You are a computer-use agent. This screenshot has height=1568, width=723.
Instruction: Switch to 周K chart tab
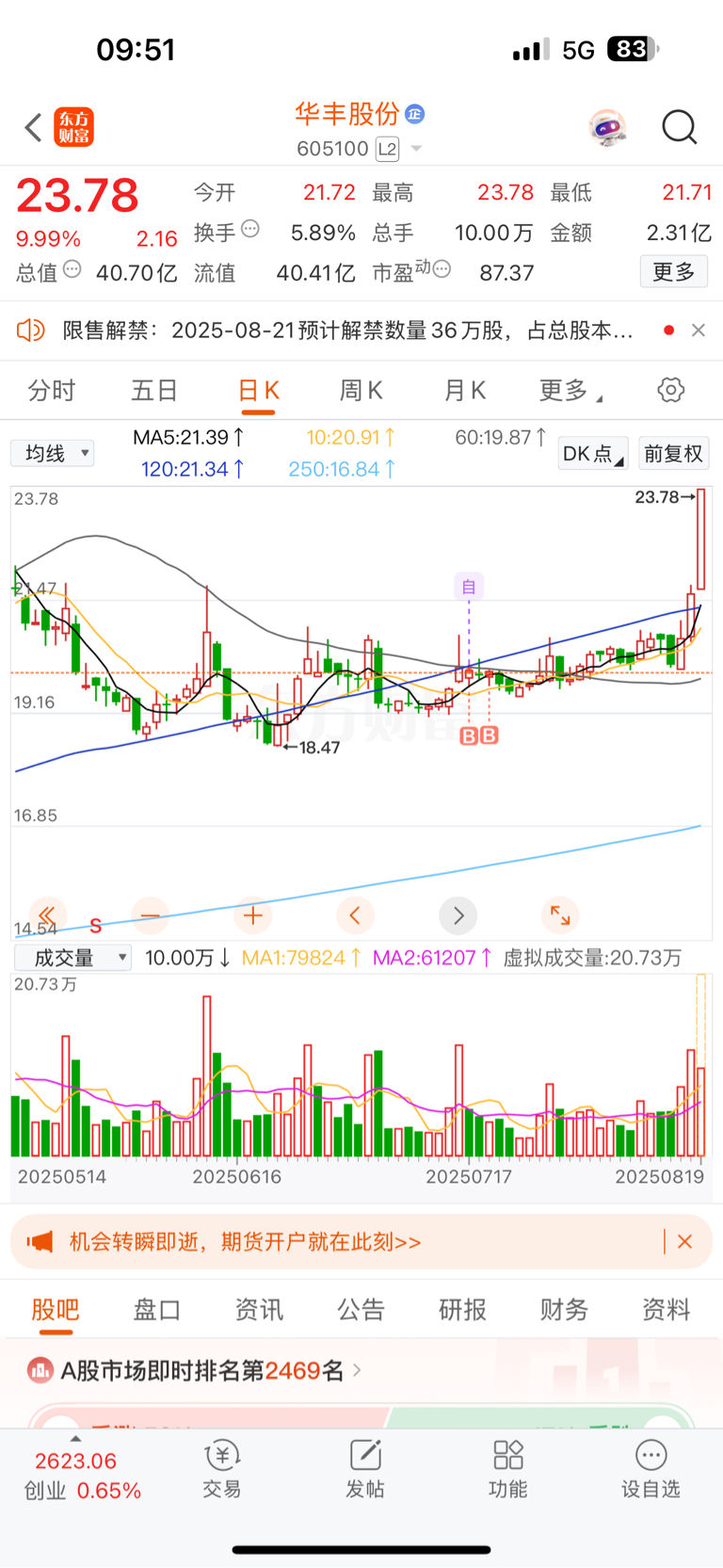coord(361,391)
